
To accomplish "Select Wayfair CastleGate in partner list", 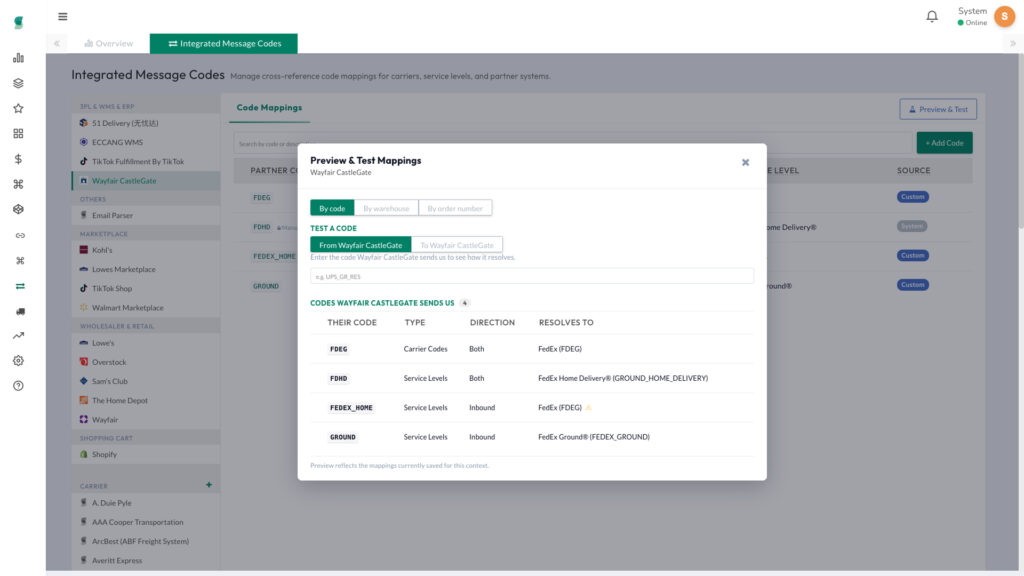I will [x=146, y=181].
